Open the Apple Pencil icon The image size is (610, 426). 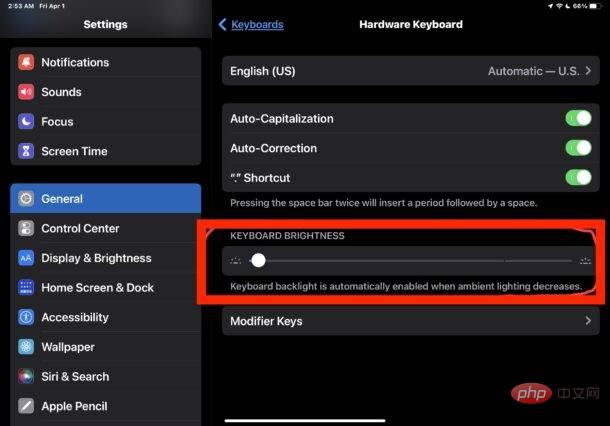coord(26,406)
